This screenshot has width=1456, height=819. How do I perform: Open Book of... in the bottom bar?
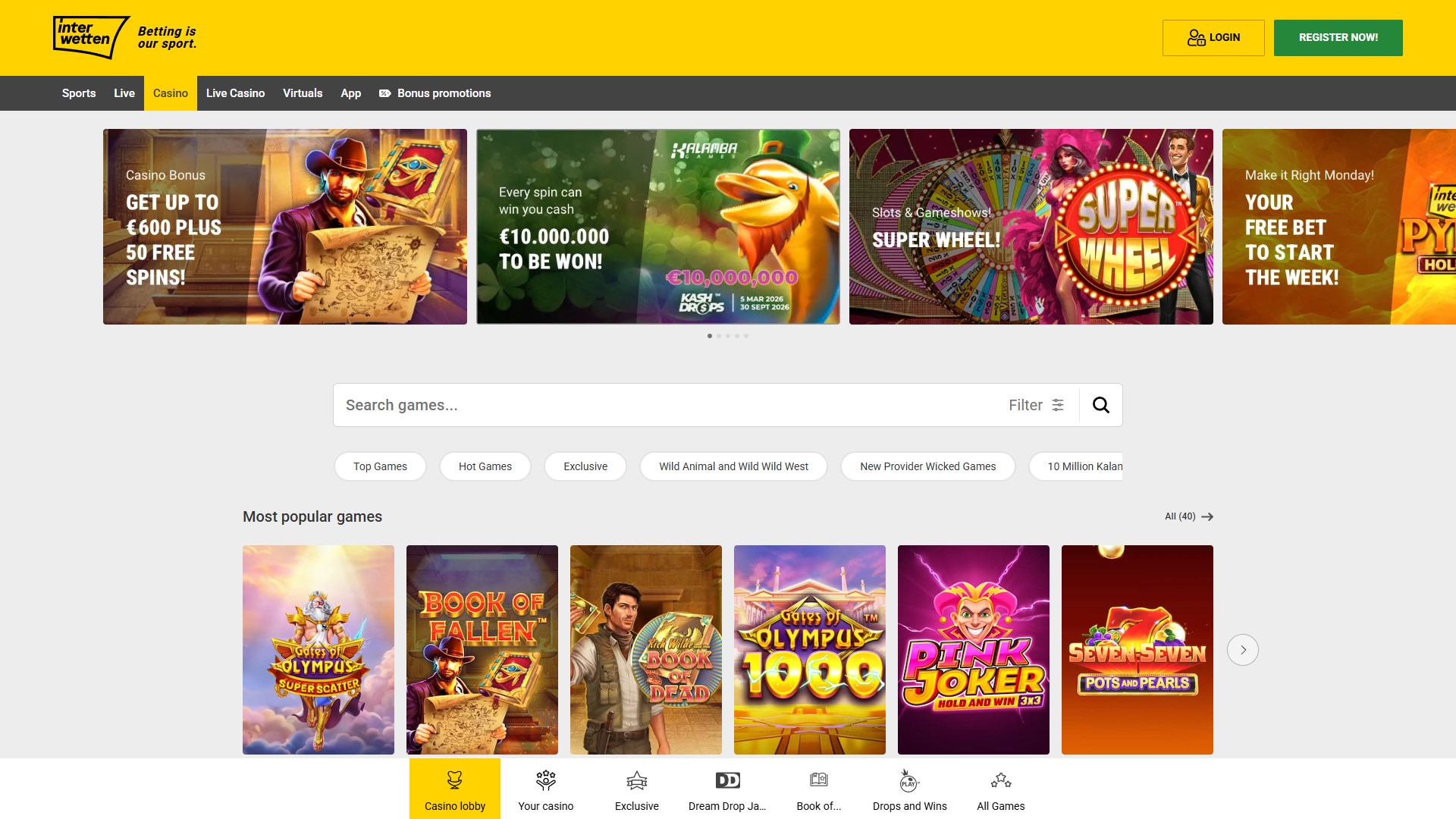pyautogui.click(x=819, y=789)
